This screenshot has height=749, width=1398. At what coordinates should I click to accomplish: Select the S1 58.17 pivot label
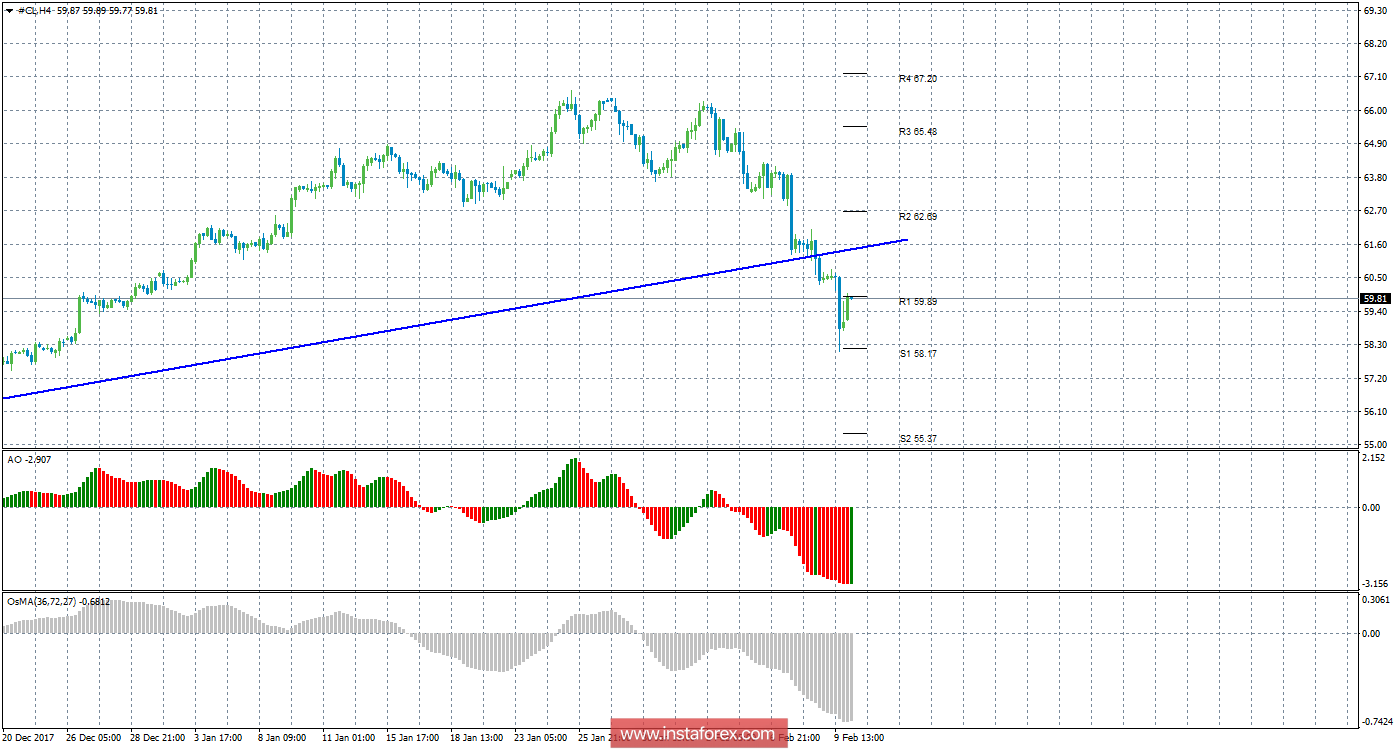917,353
